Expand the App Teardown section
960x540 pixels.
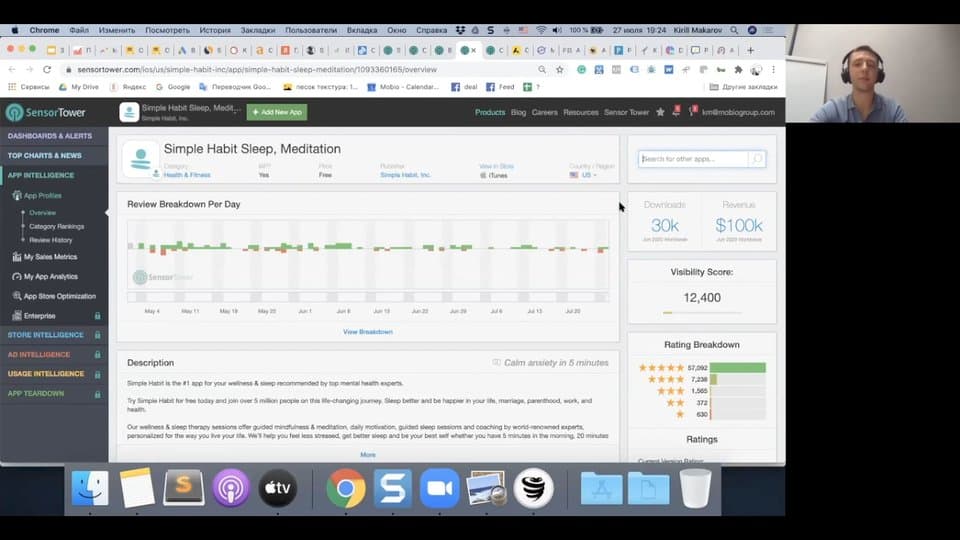pyautogui.click(x=36, y=394)
